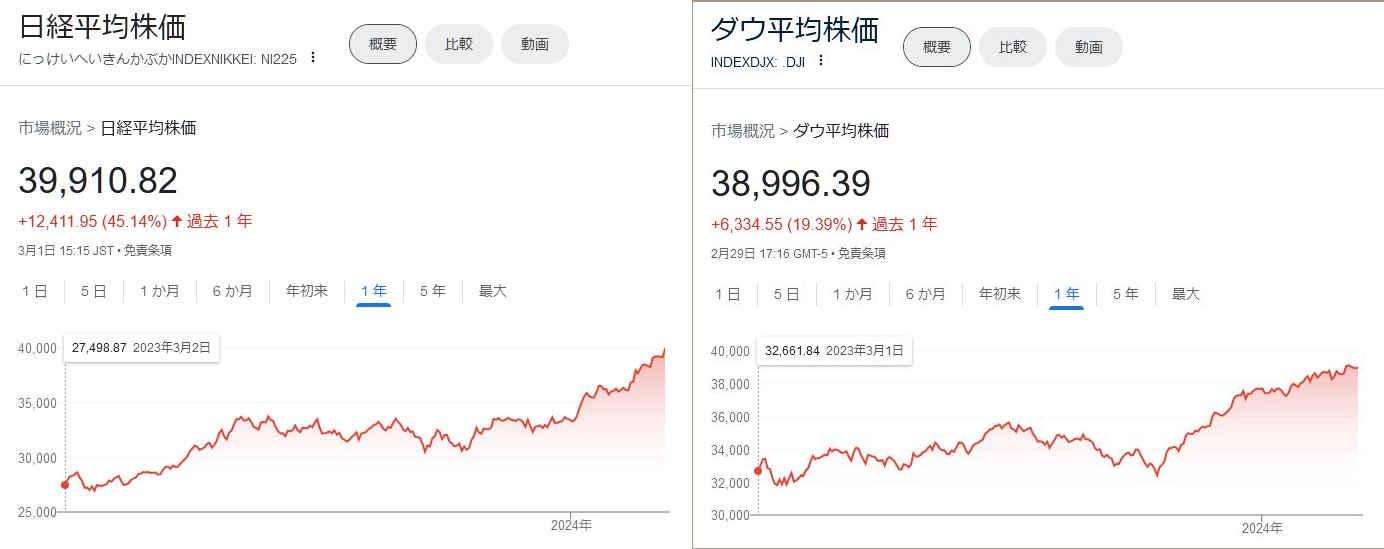
Task: Select the Dow 概要 tab
Action: click(x=937, y=47)
